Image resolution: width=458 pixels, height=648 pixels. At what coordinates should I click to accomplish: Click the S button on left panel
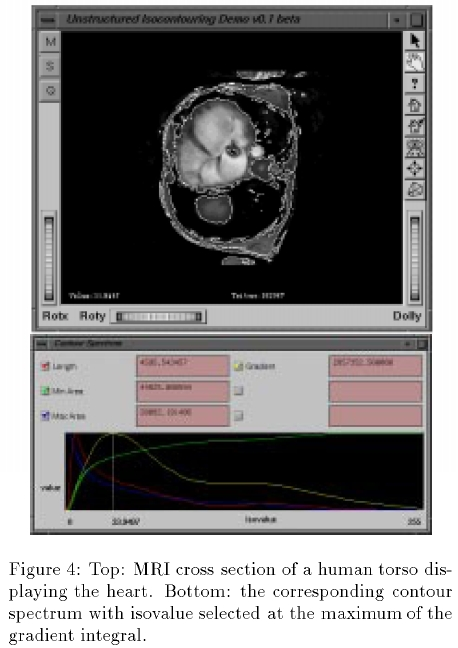click(x=50, y=66)
